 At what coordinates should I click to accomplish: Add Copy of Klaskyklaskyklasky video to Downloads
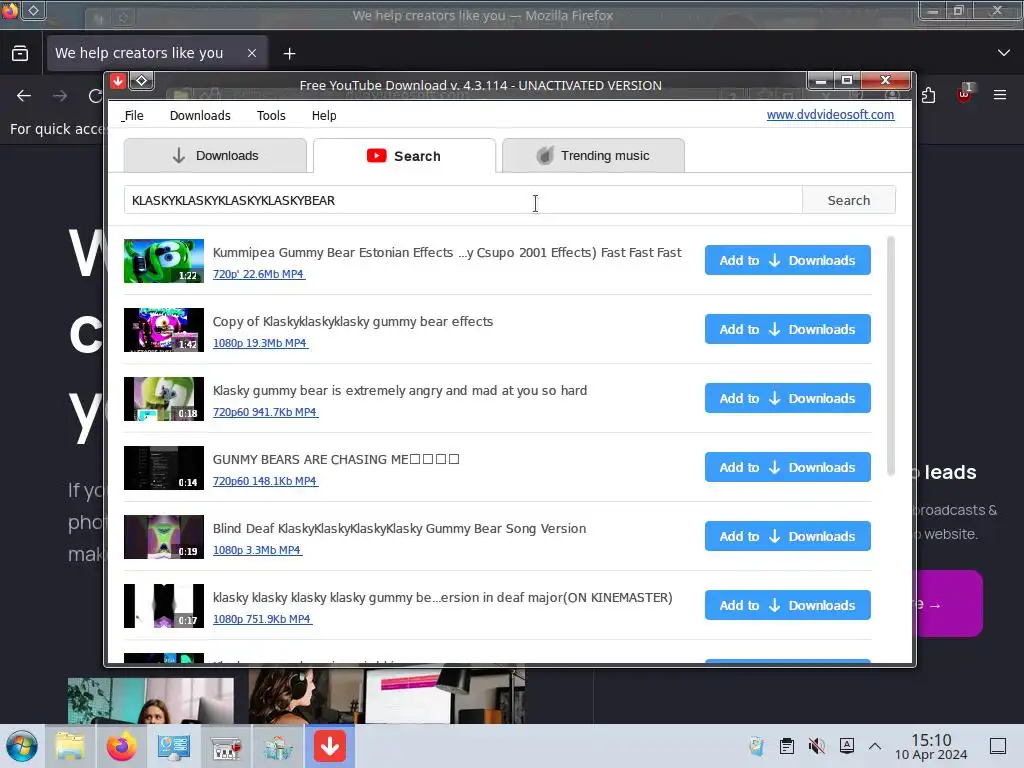tap(788, 329)
